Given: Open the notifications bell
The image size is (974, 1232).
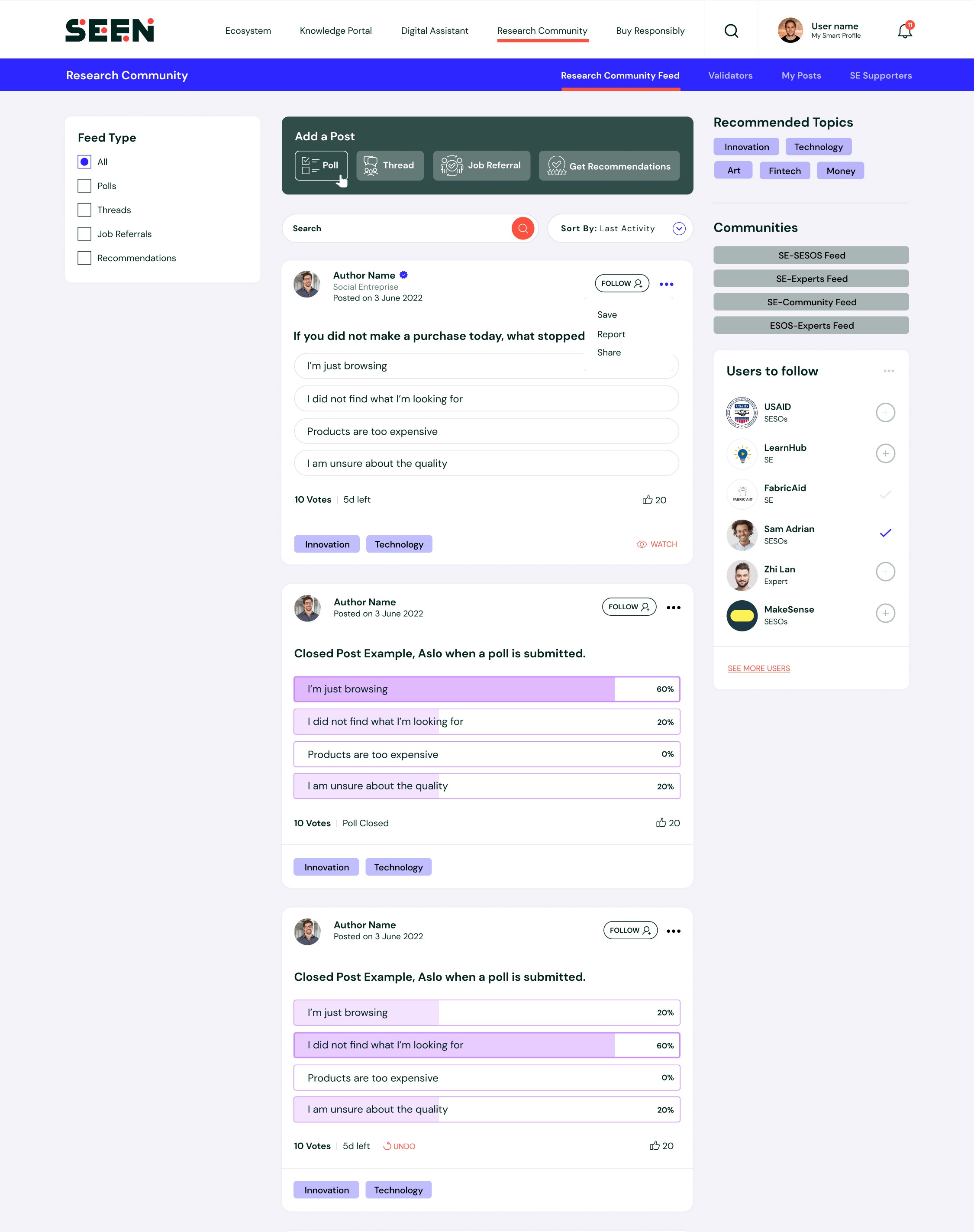Looking at the screenshot, I should [x=904, y=31].
